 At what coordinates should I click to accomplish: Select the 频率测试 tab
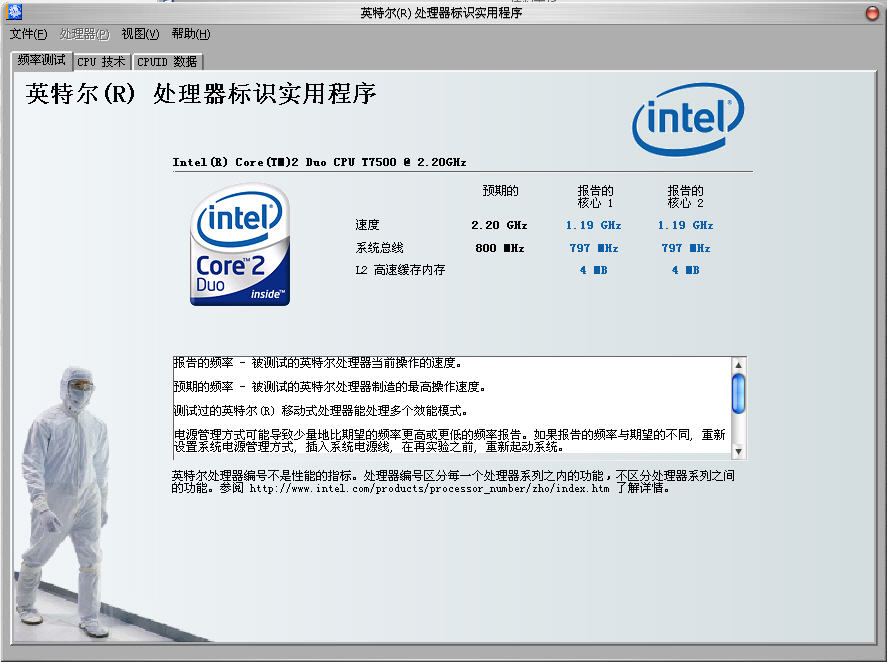(41, 61)
